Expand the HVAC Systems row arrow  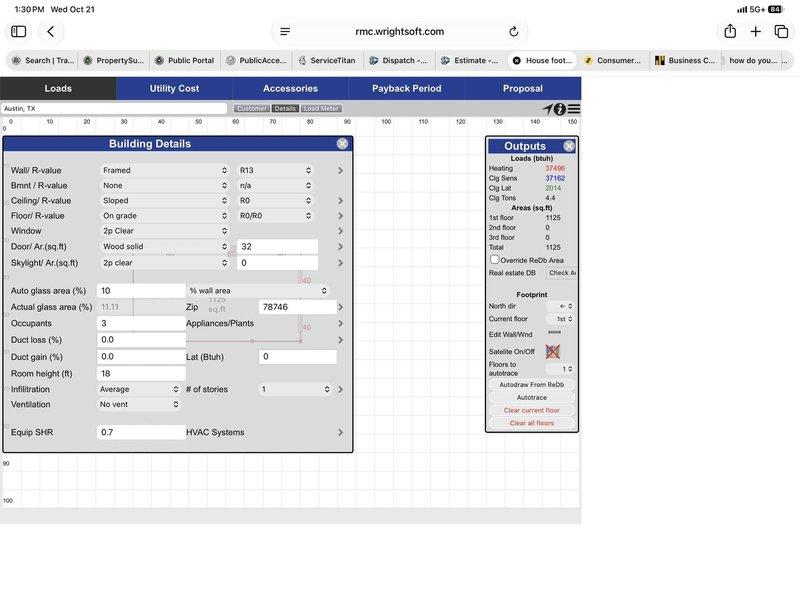340,433
